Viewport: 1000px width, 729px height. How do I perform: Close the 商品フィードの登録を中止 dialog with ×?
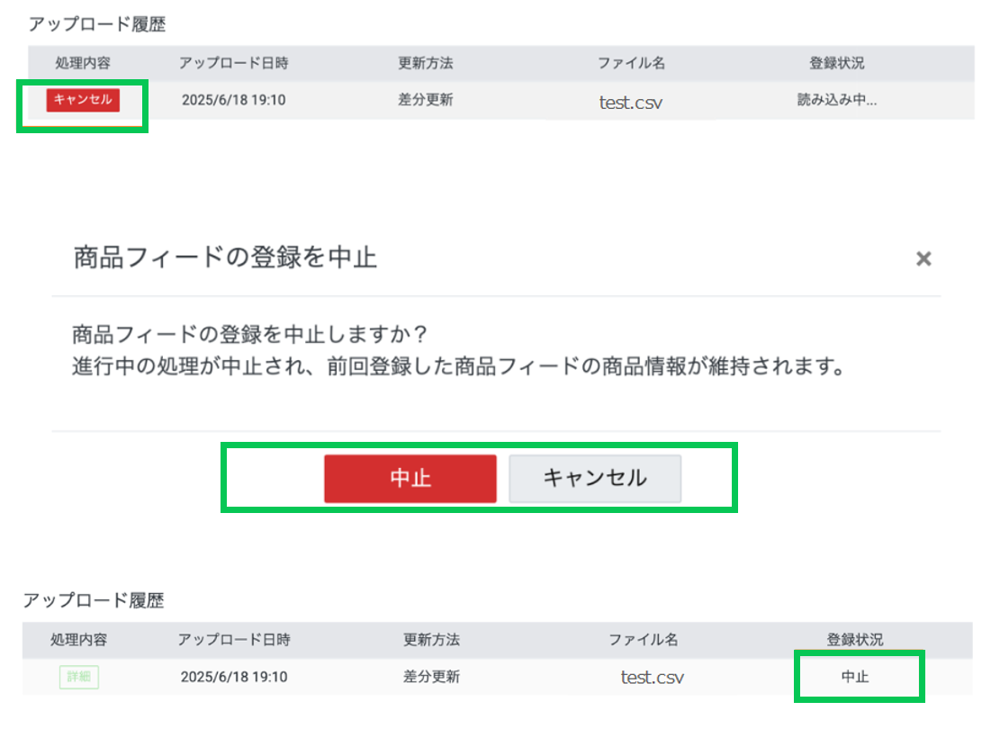(924, 259)
